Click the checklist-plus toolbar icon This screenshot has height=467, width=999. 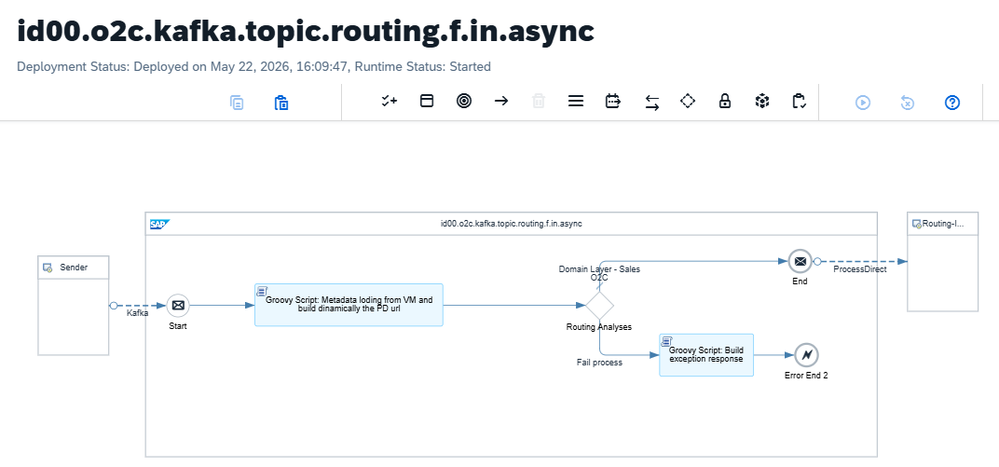pyautogui.click(x=389, y=101)
